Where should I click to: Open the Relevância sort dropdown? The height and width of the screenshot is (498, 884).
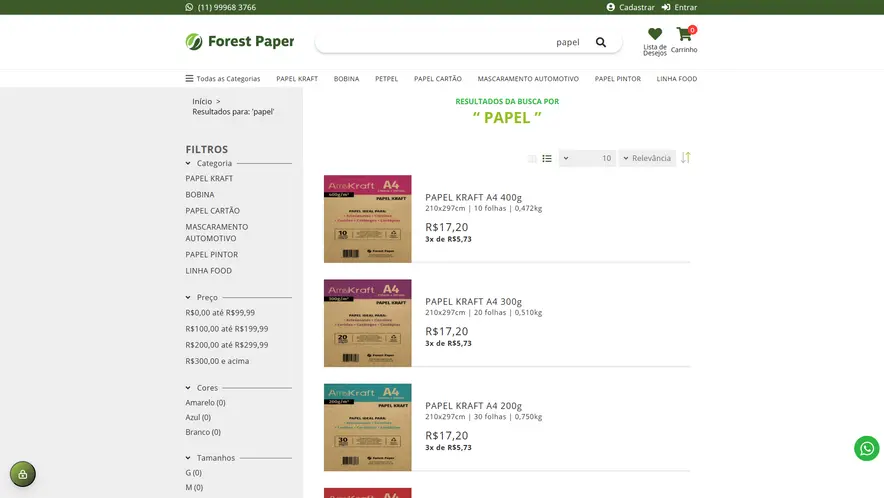(x=647, y=158)
